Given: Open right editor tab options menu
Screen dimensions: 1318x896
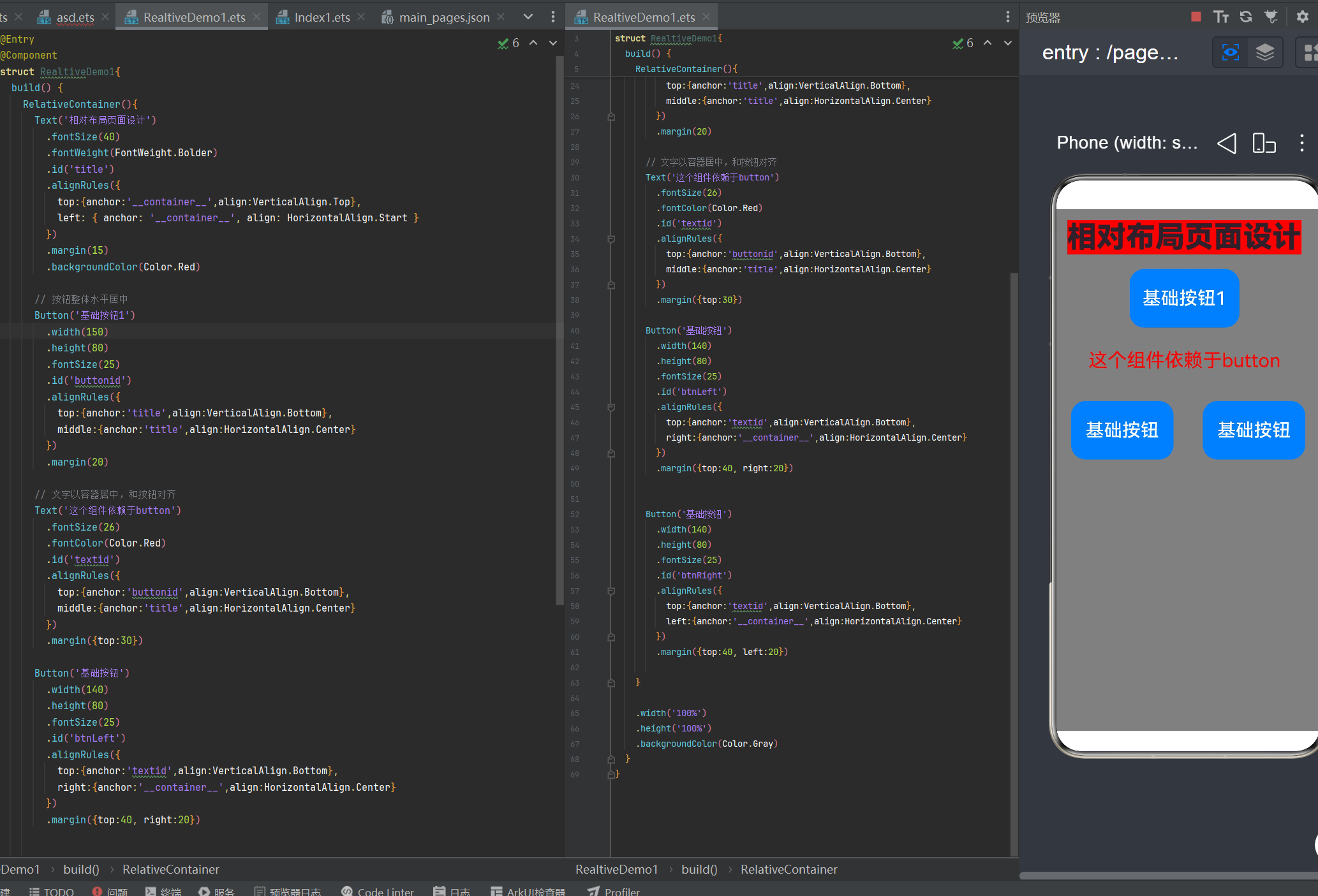Looking at the screenshot, I should [1007, 17].
